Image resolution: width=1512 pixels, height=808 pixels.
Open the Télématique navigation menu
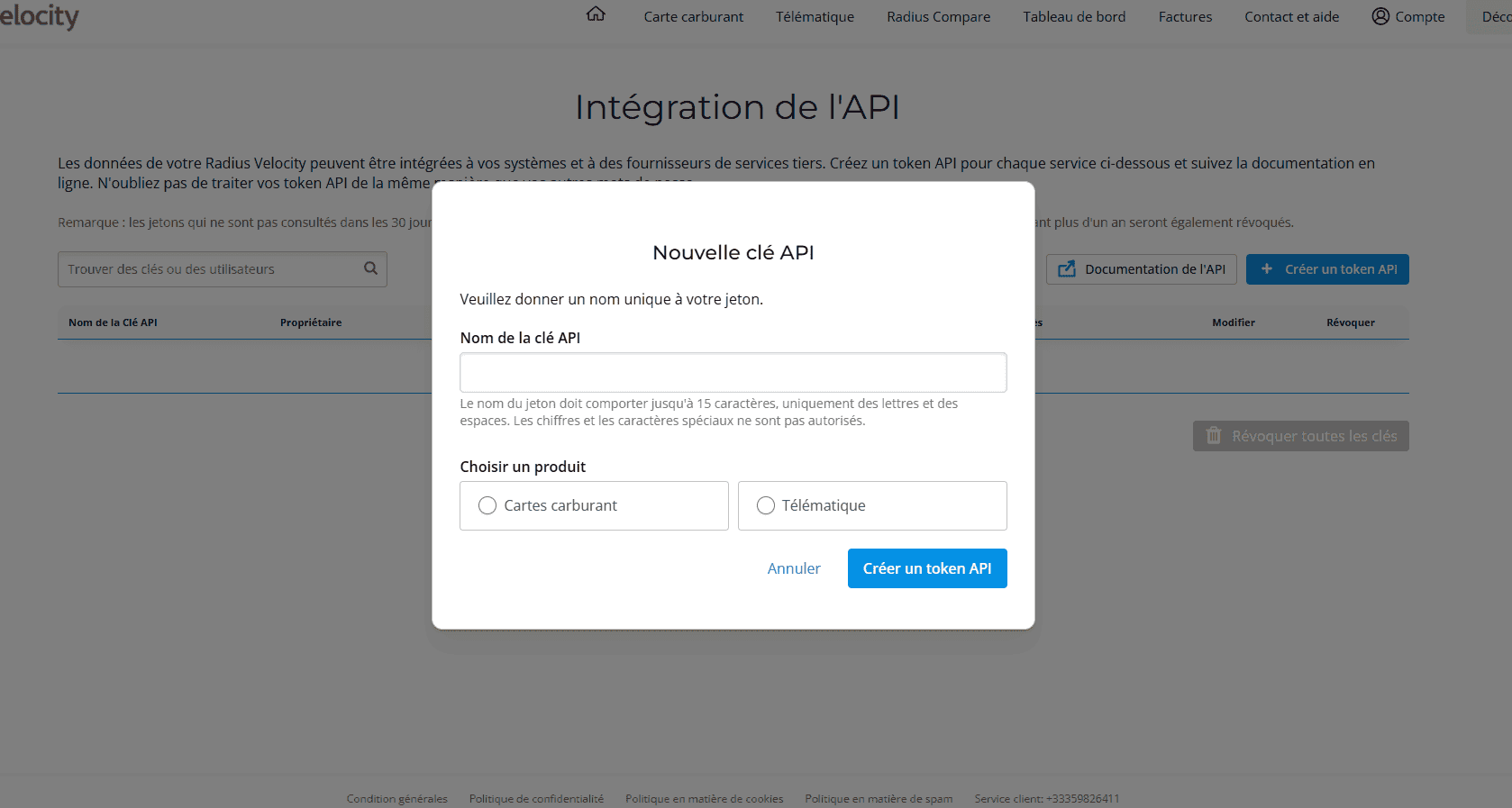tap(815, 16)
